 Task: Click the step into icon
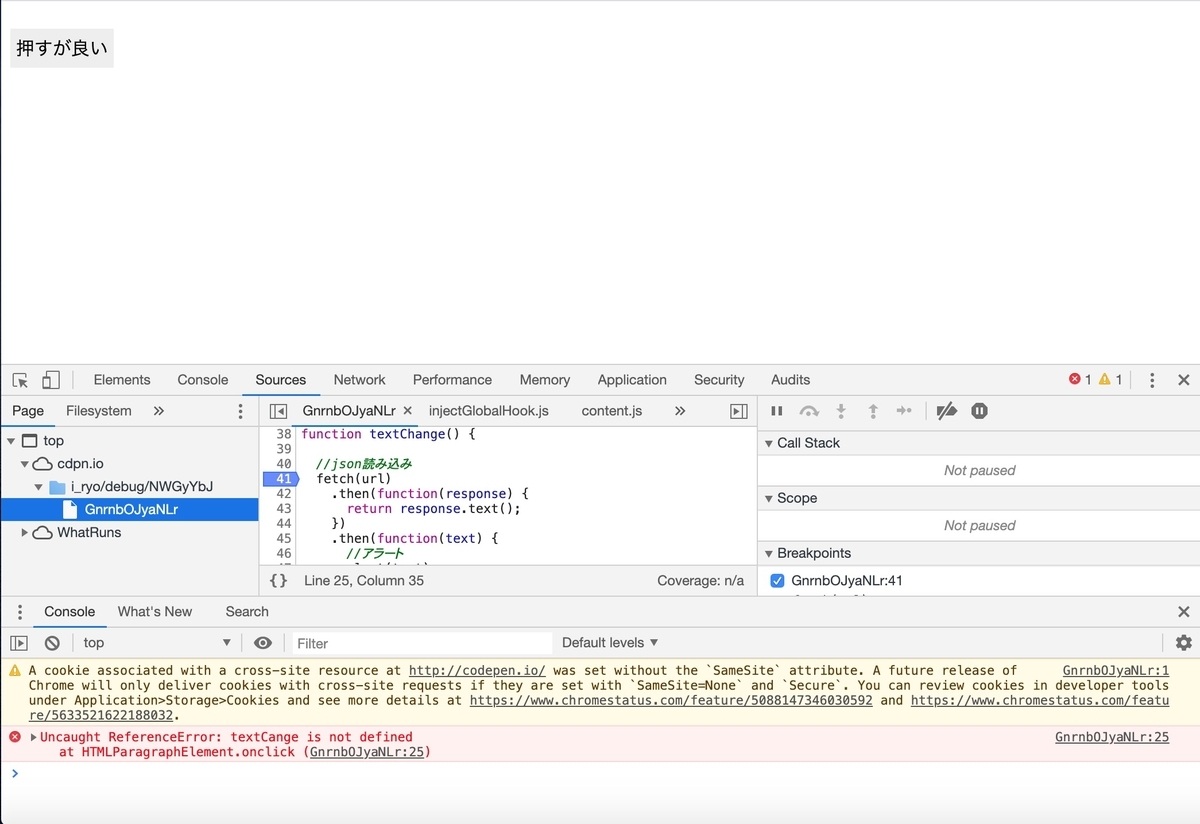841,411
